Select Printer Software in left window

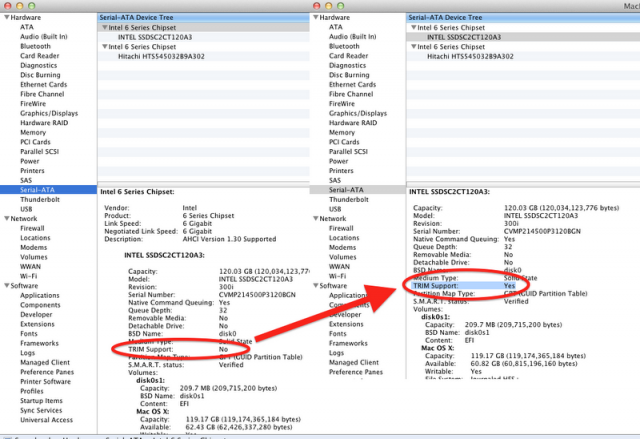(x=45, y=381)
